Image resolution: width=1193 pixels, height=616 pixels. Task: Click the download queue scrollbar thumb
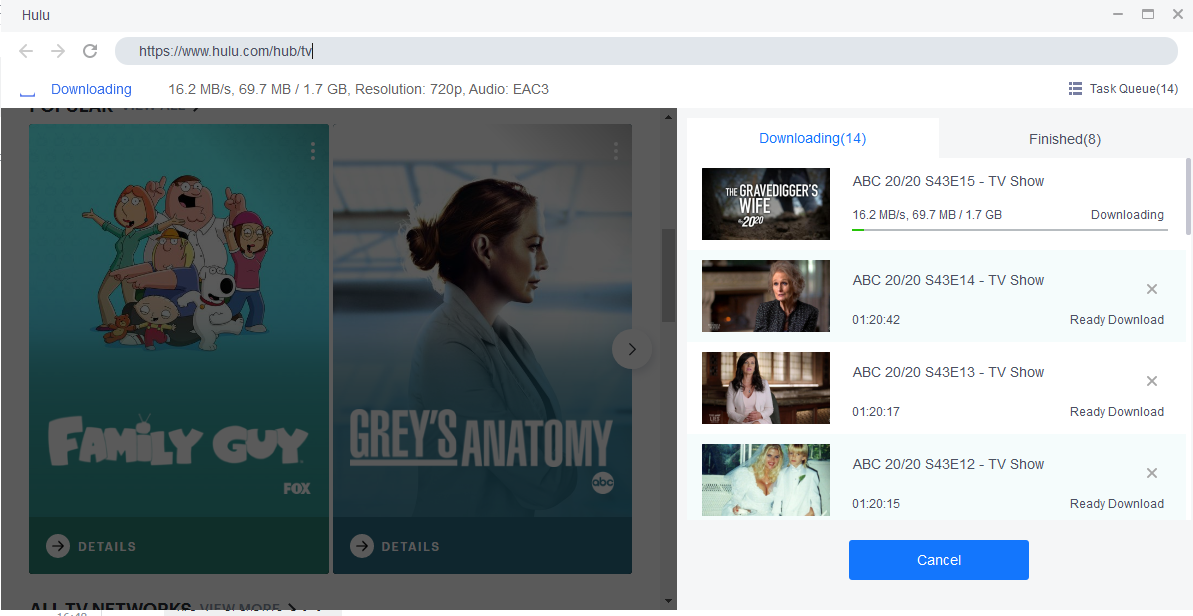pos(1188,196)
